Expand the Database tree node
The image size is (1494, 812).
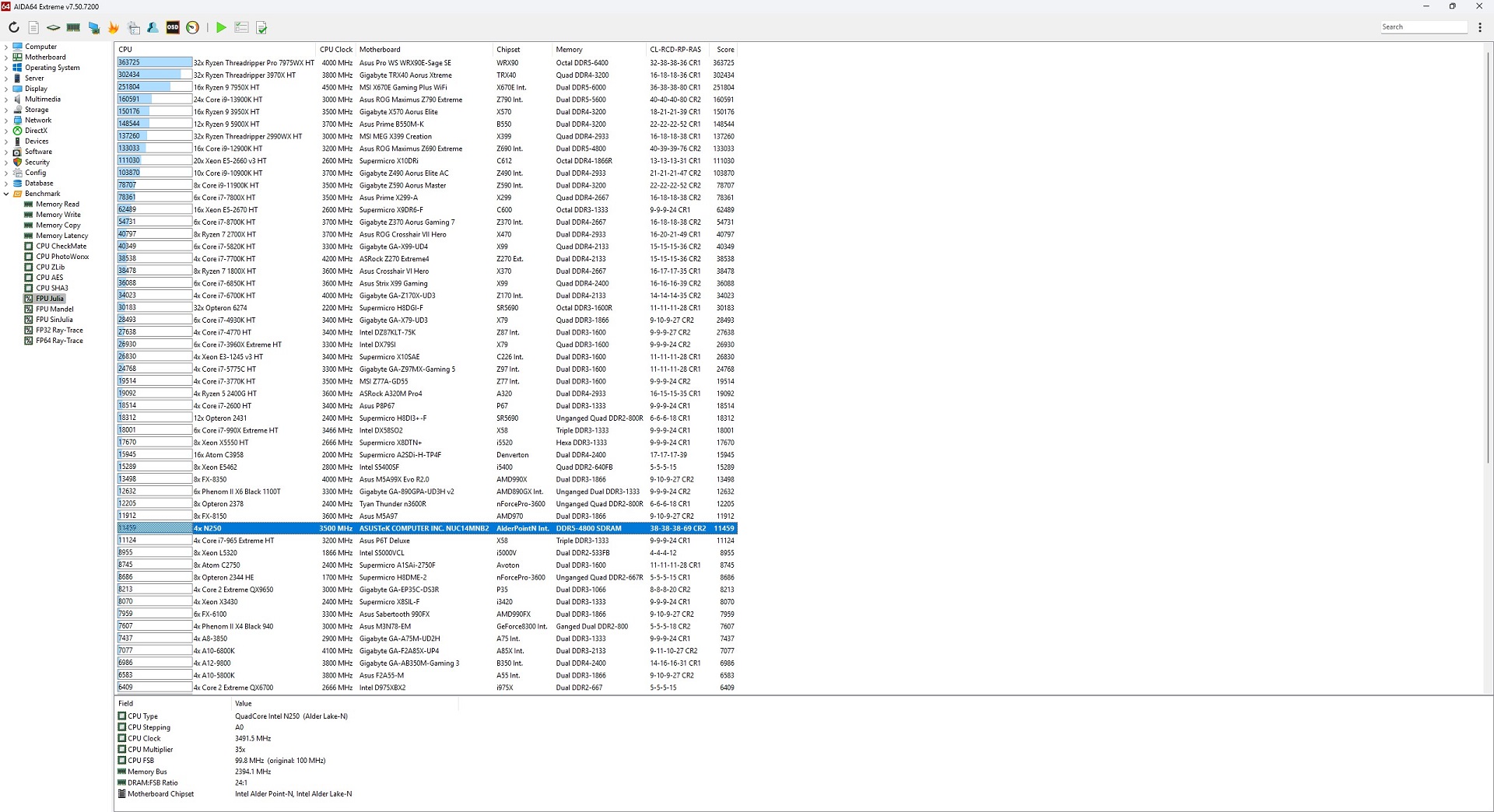pos(6,183)
